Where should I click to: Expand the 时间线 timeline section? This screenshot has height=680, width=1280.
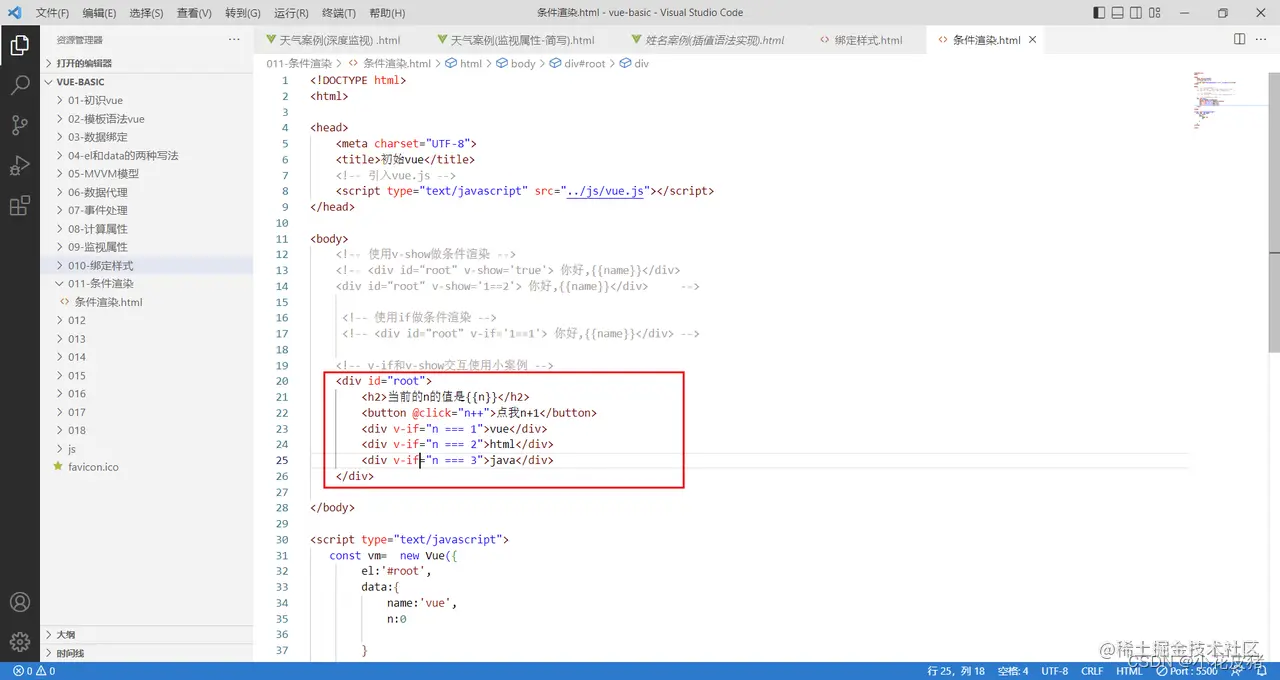(147, 653)
